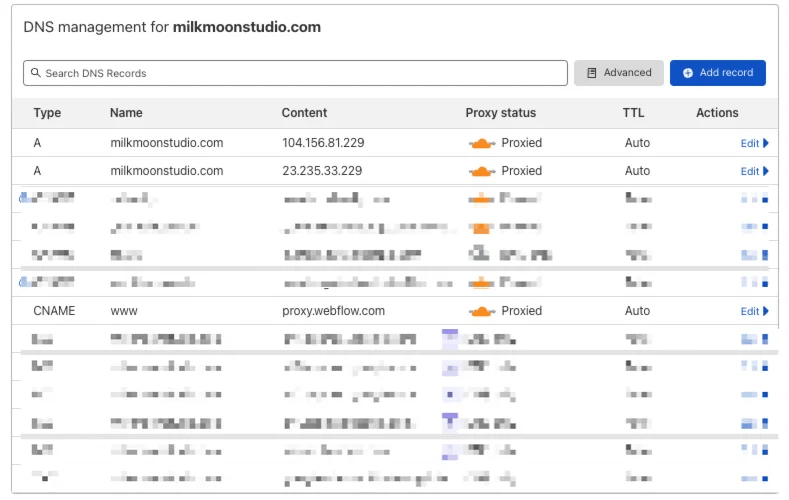The width and height of the screenshot is (789, 500).
Task: Expand arrow for 23.235.33.229 record
Action: coord(765,172)
